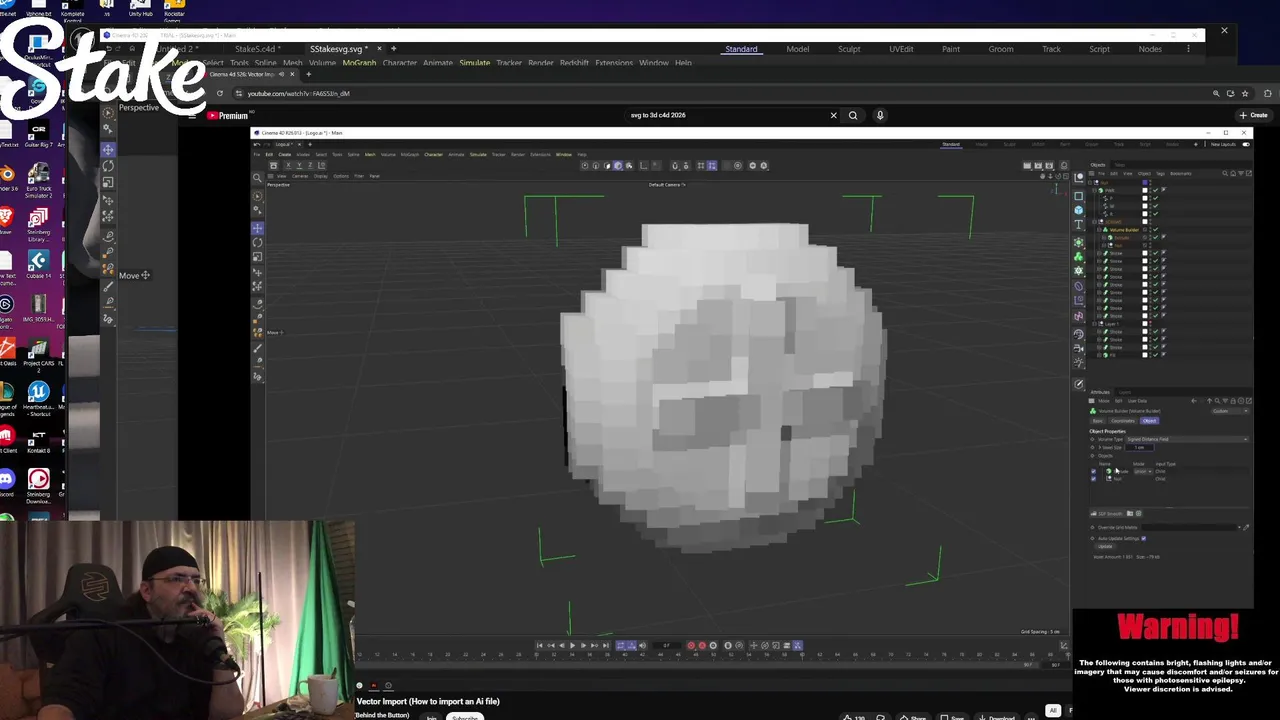Select the Move tool in outer Cinema 4D
1280x720 pixels.
click(108, 149)
